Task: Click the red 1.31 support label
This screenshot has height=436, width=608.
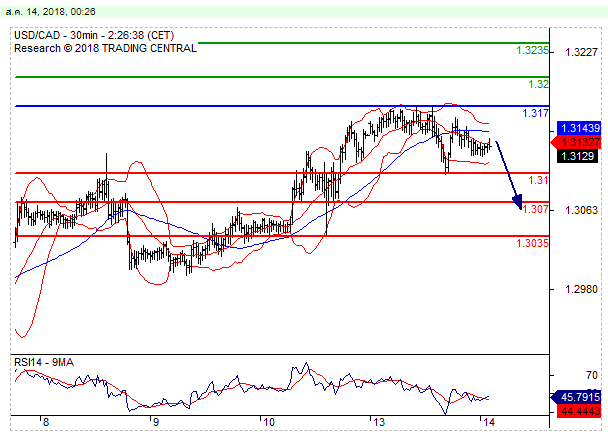Action: click(539, 180)
